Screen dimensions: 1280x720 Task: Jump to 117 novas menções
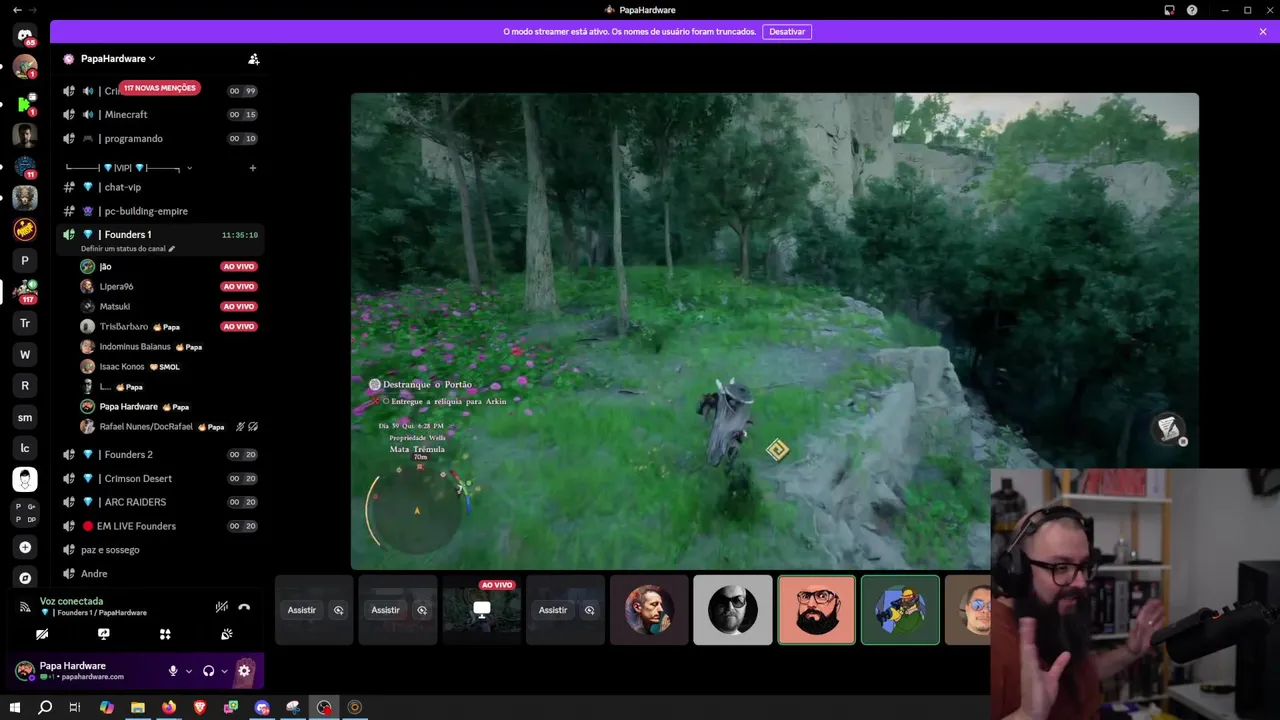[x=160, y=88]
